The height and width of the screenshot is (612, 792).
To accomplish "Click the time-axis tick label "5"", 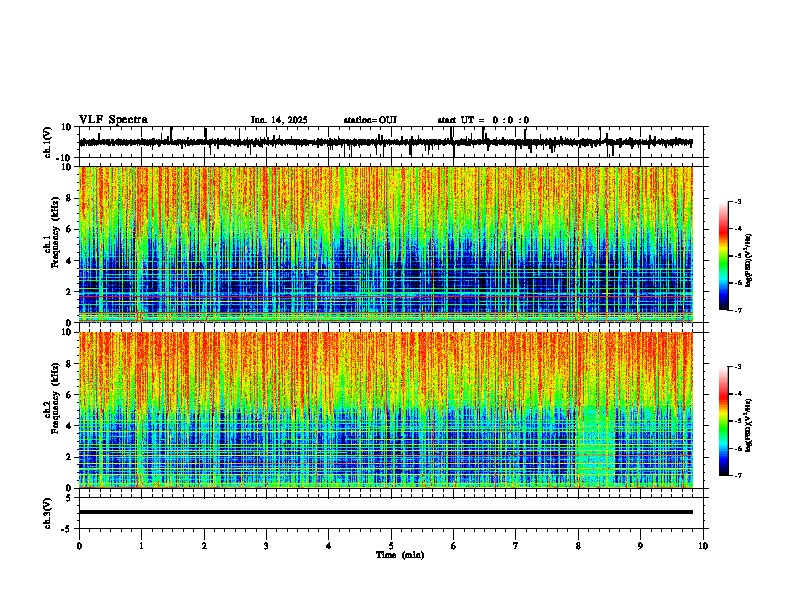I will (391, 546).
